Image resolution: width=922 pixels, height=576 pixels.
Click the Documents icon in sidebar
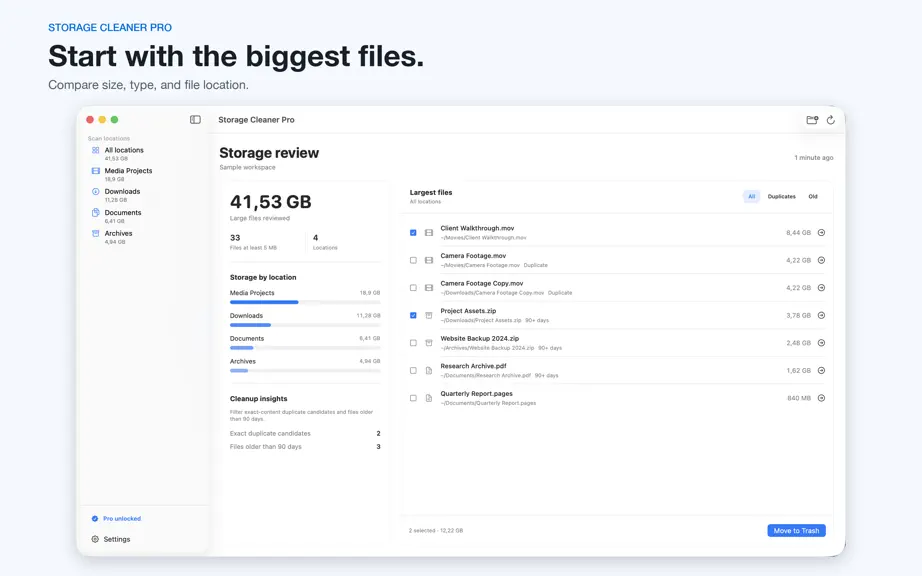point(95,213)
